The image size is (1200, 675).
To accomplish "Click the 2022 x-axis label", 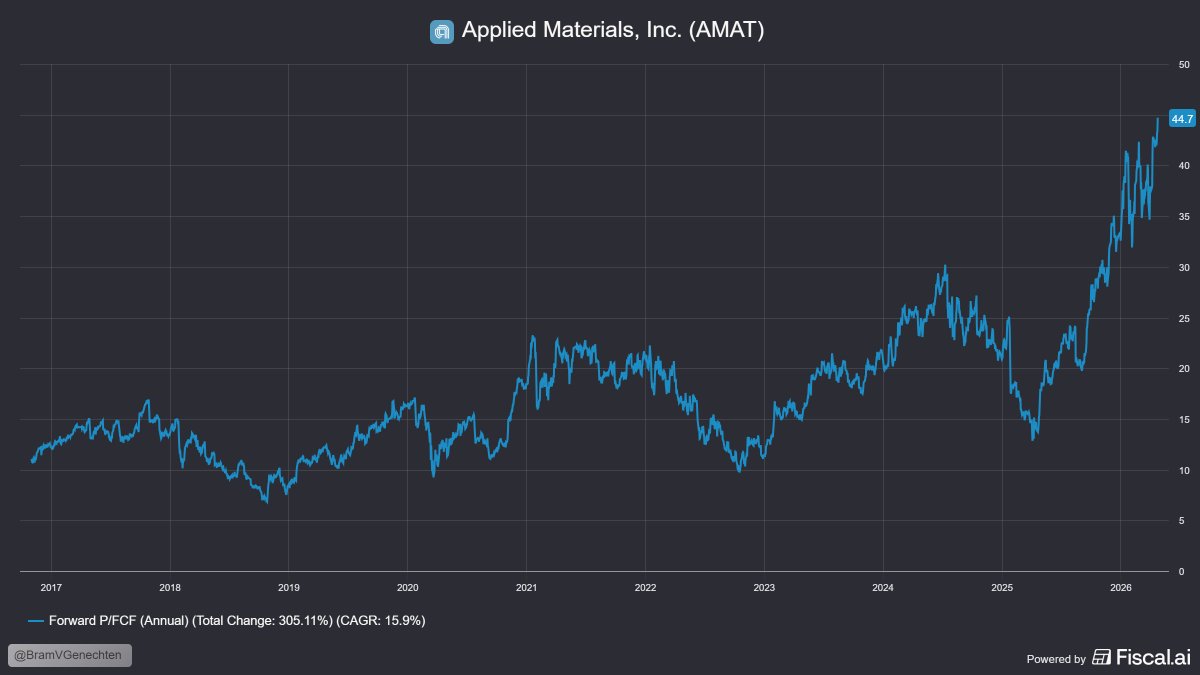I will point(645,587).
